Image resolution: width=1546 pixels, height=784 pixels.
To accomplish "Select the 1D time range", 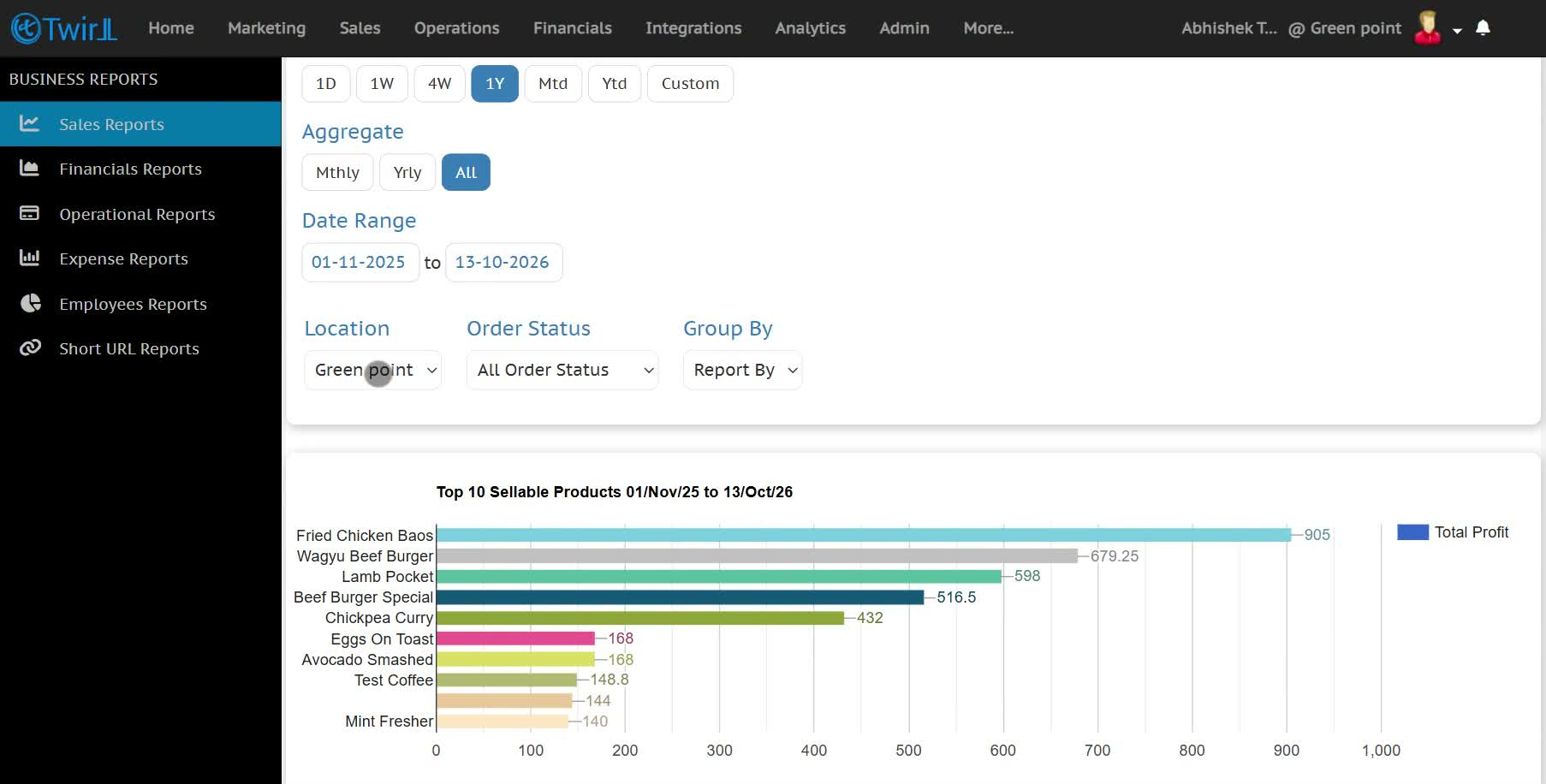I will (326, 84).
